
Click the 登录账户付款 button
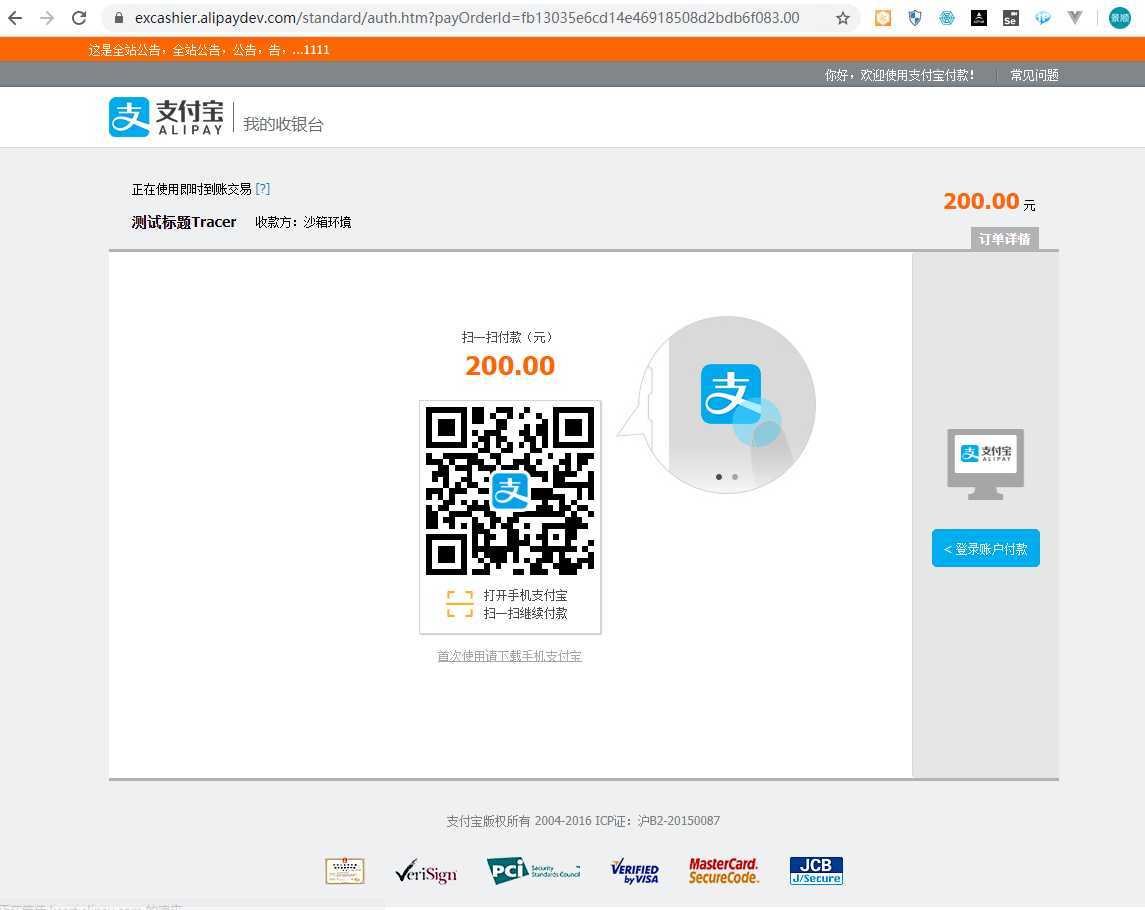tap(985, 548)
